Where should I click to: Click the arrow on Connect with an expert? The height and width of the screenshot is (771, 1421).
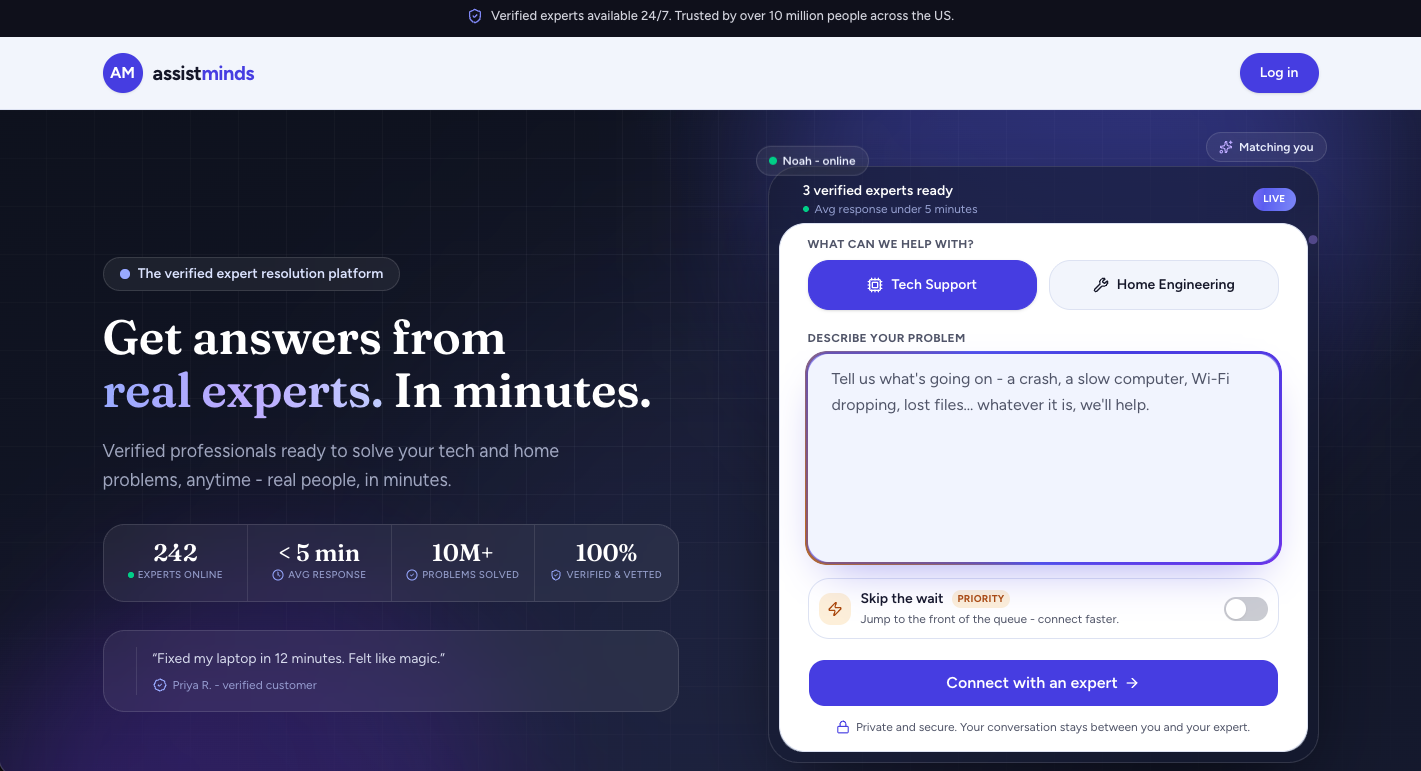tap(1132, 683)
